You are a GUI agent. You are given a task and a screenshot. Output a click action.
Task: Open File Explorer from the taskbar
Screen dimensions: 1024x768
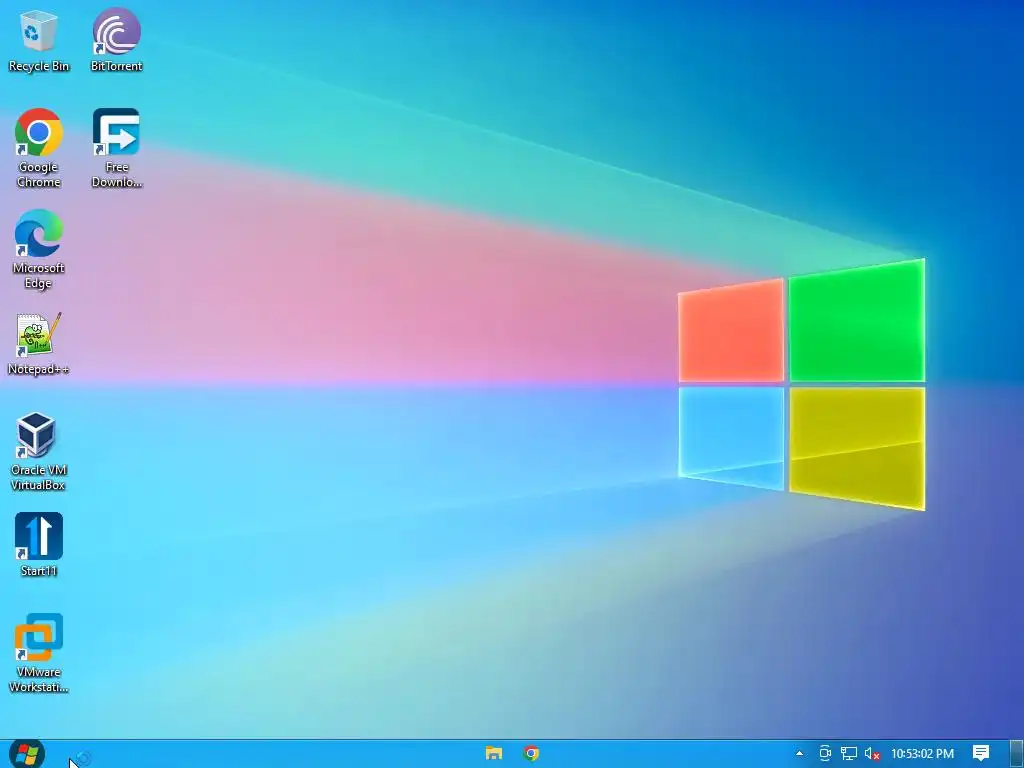(x=494, y=754)
